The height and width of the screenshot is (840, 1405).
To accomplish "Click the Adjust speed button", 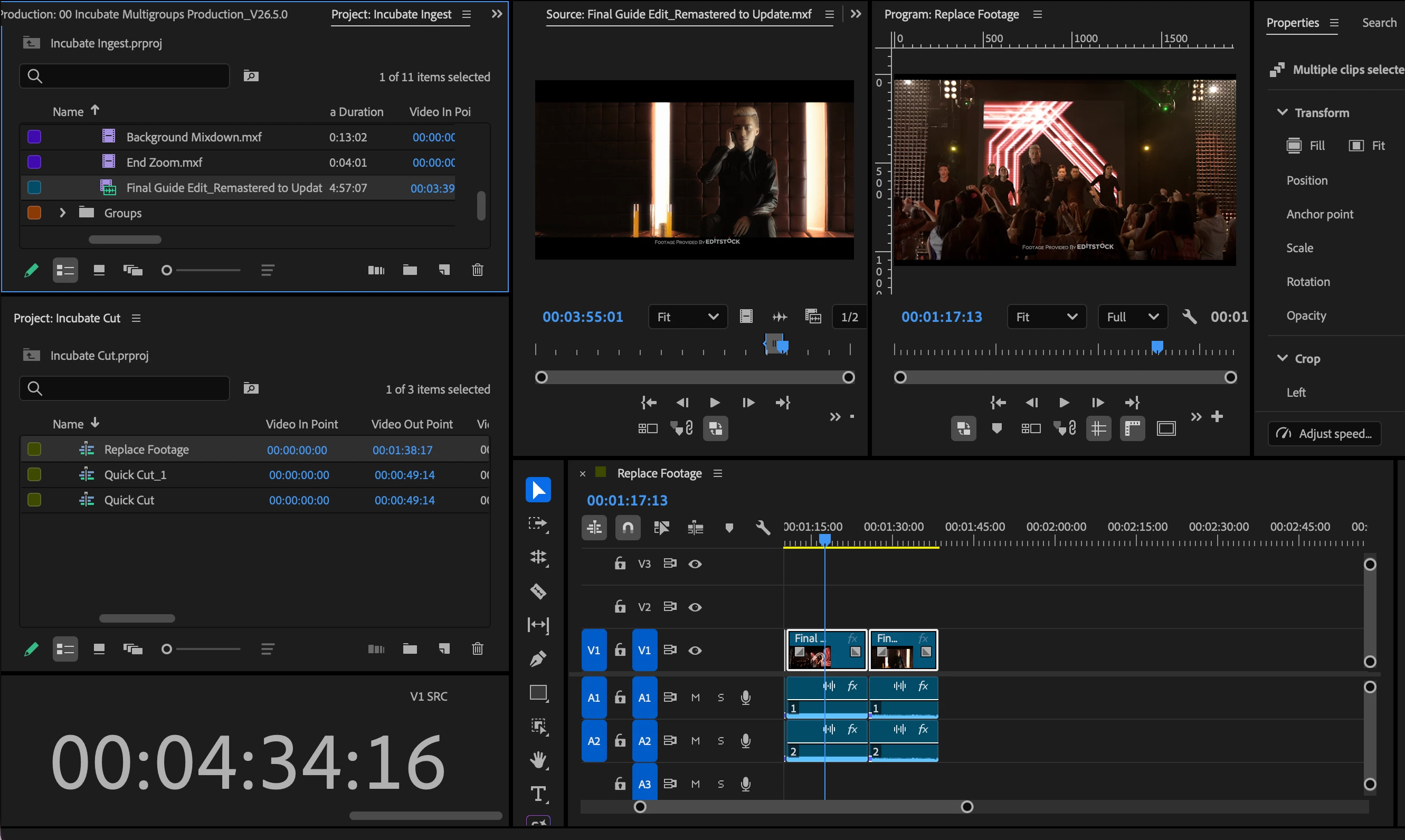I will point(1324,434).
